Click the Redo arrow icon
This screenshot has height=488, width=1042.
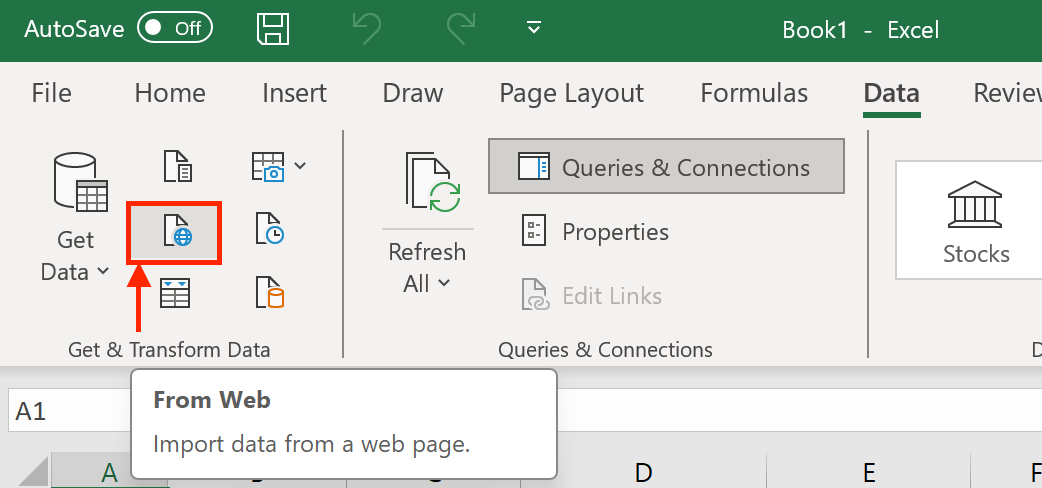click(461, 29)
